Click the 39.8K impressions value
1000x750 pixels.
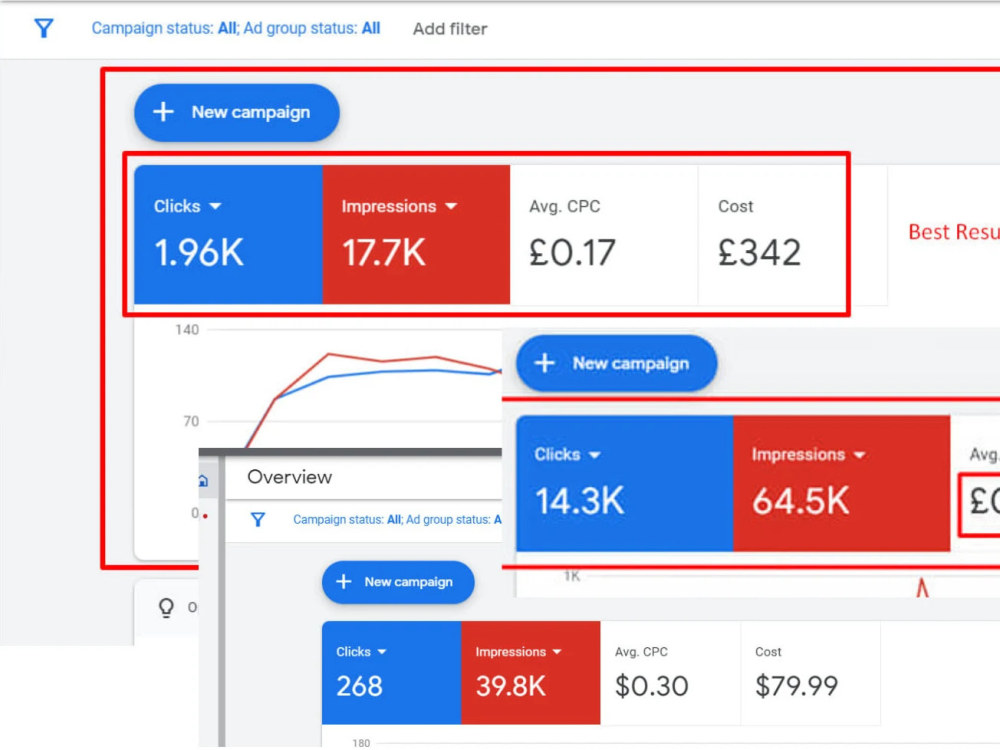[x=511, y=686]
